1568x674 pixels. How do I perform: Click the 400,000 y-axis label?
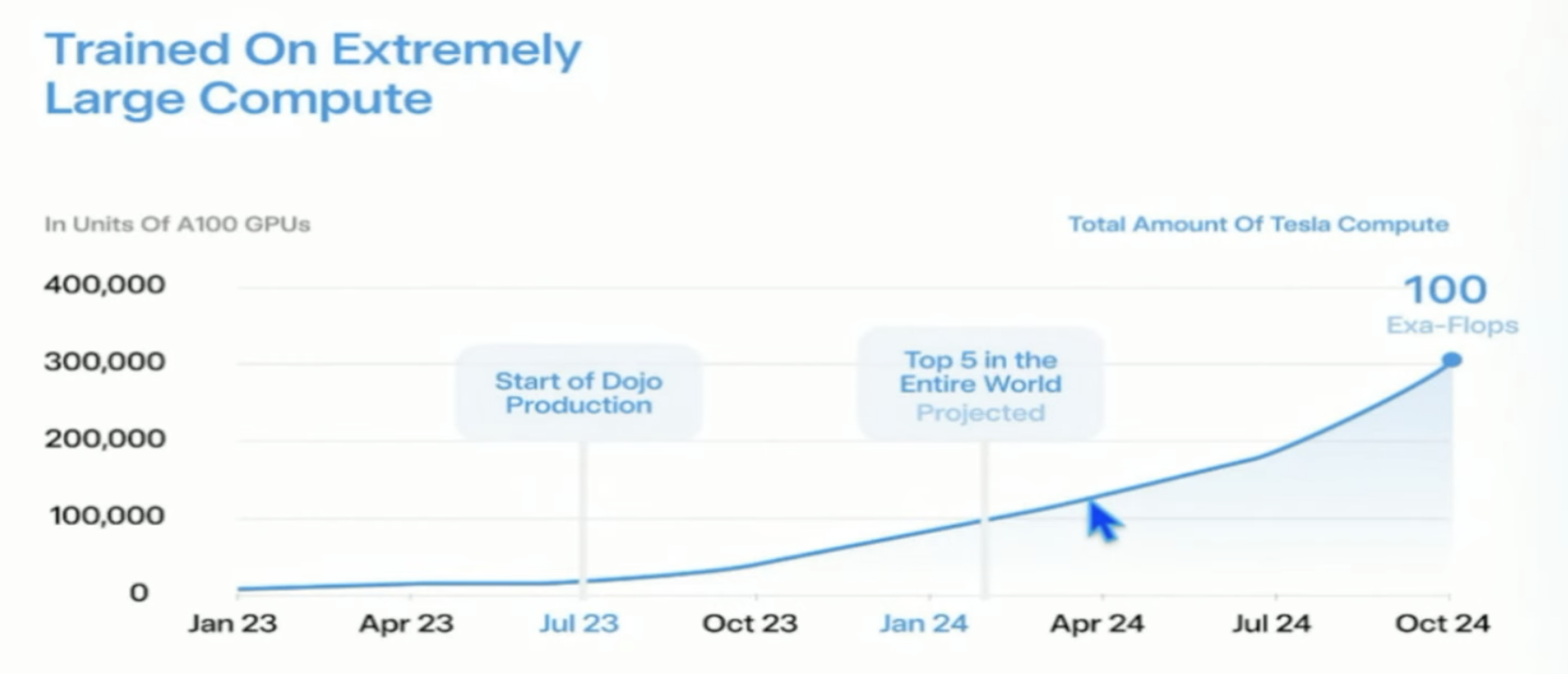(x=104, y=285)
